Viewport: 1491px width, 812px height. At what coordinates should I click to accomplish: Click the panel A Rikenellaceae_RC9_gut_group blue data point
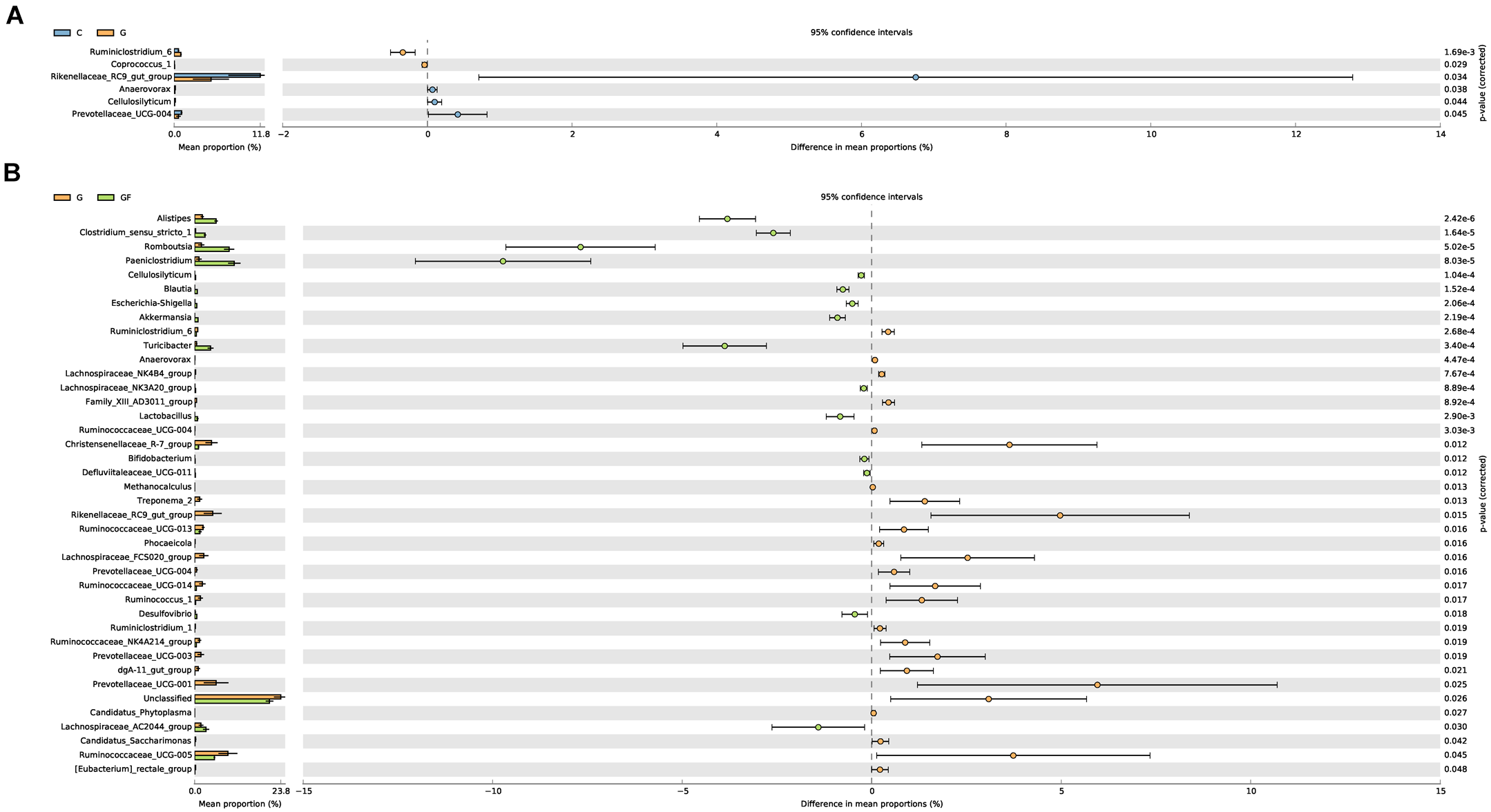pos(916,77)
